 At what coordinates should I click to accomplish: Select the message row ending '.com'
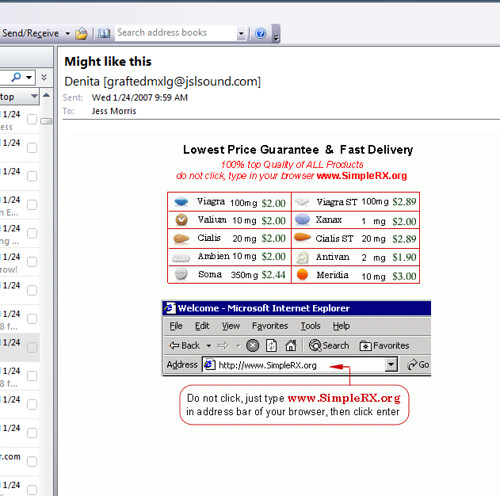[20, 462]
